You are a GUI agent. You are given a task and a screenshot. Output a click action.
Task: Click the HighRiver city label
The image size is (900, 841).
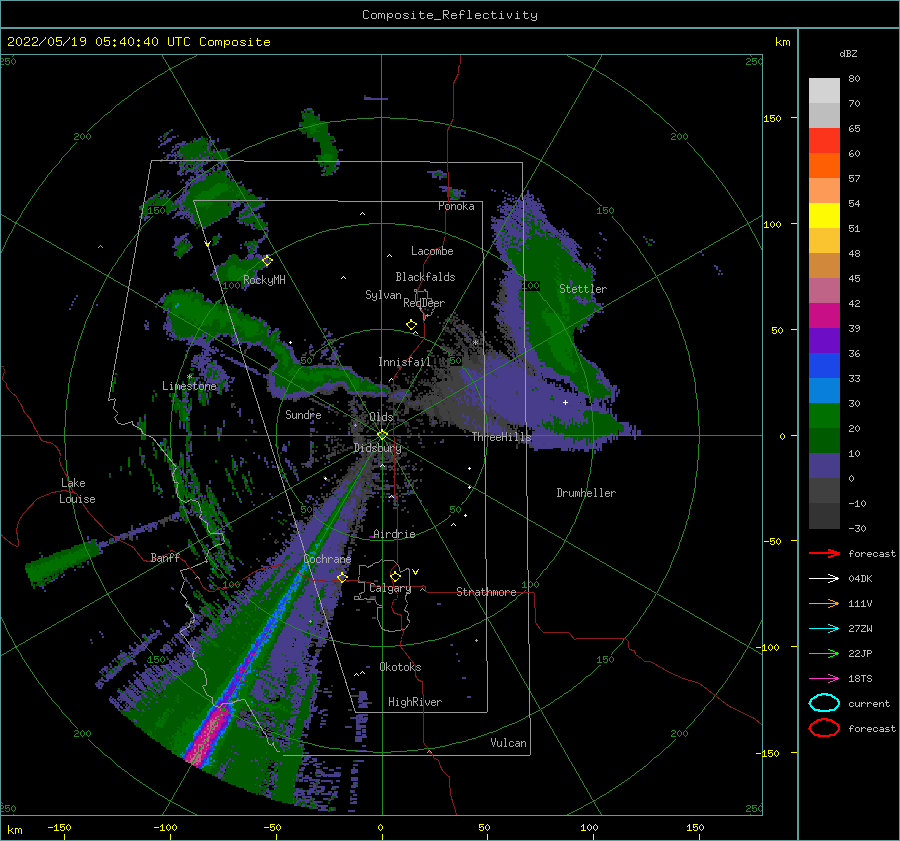[x=415, y=702]
